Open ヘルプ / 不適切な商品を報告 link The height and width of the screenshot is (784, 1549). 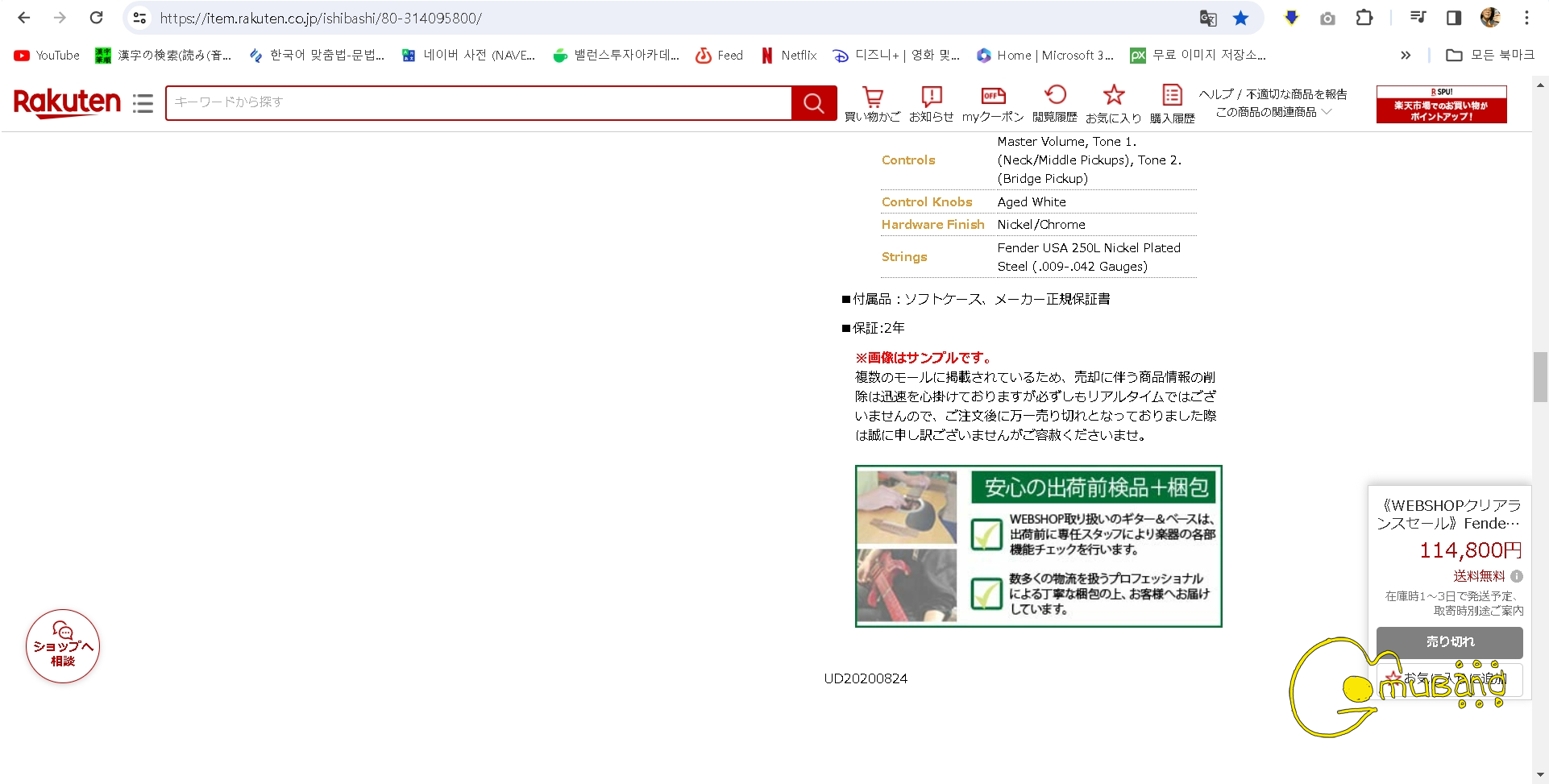(1273, 94)
